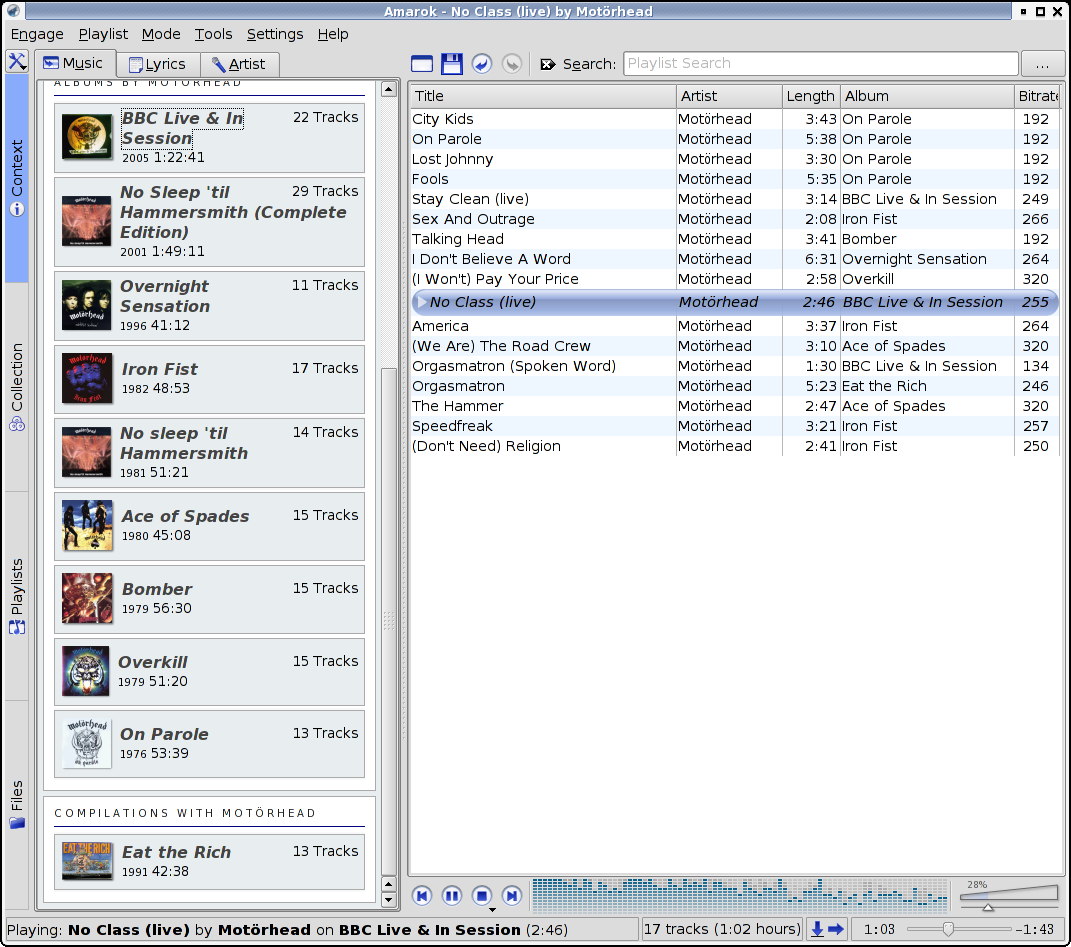The image size is (1071, 947).
Task: Open the Mode menu
Action: 161,34
